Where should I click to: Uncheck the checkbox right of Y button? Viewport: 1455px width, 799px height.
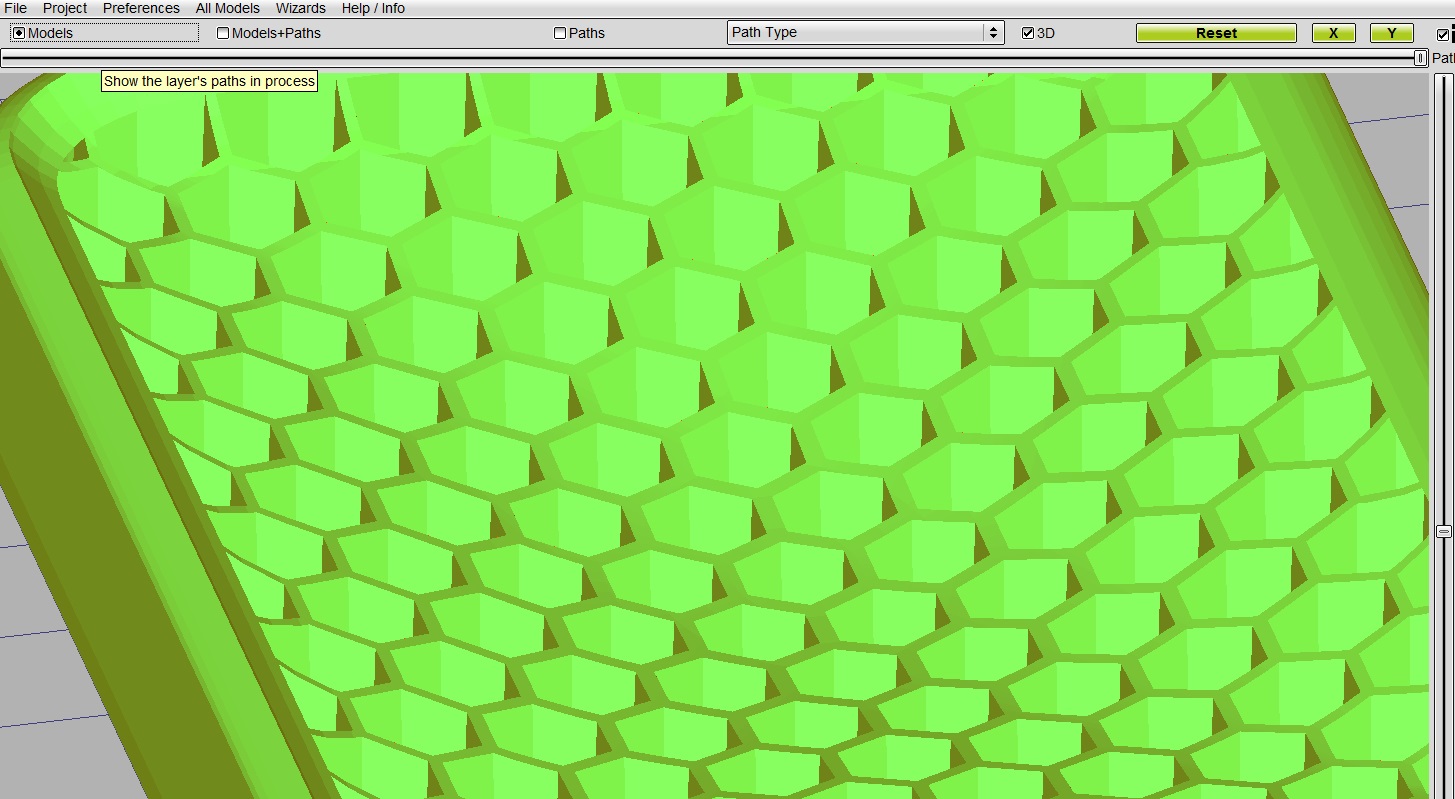tap(1442, 34)
